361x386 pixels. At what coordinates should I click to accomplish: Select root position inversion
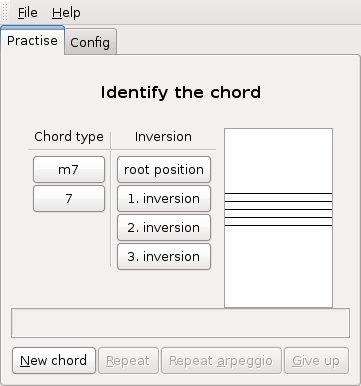pyautogui.click(x=164, y=170)
